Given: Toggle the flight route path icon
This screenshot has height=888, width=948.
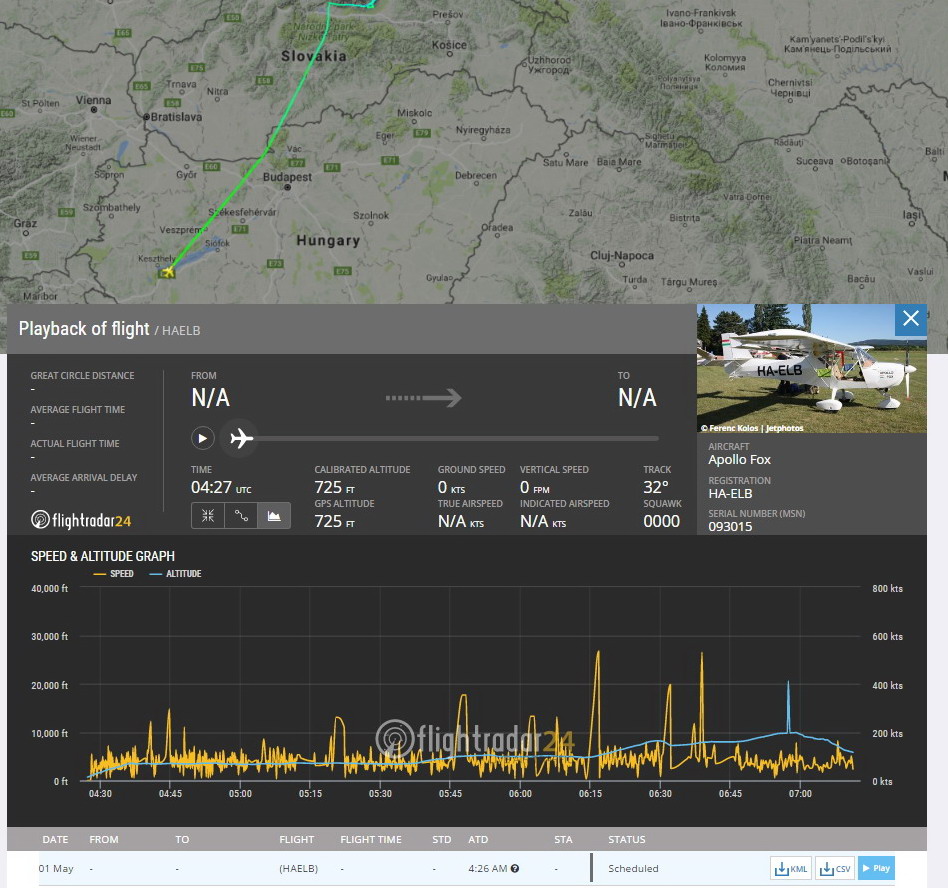Looking at the screenshot, I should (x=241, y=516).
